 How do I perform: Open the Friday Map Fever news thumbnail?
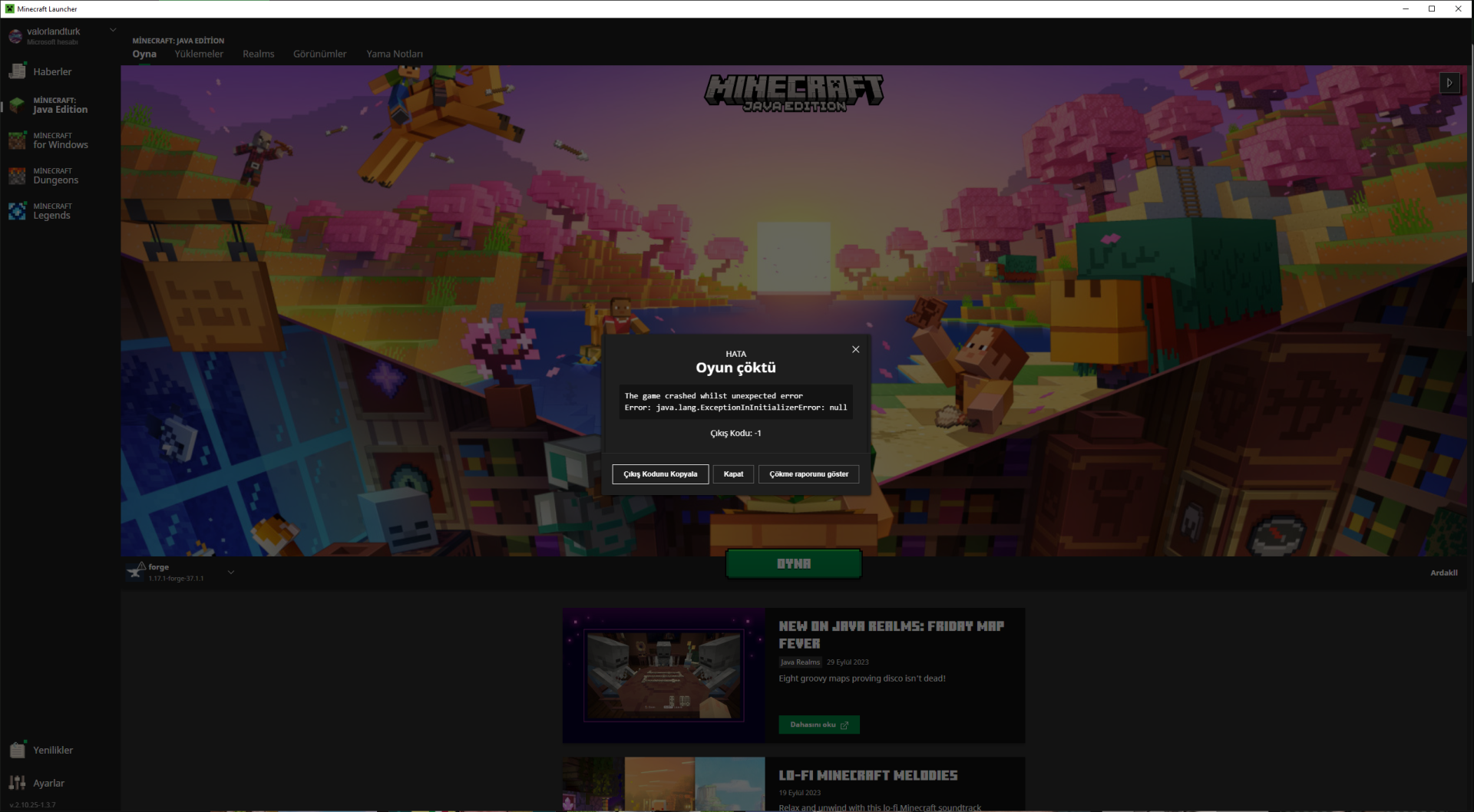pos(664,675)
